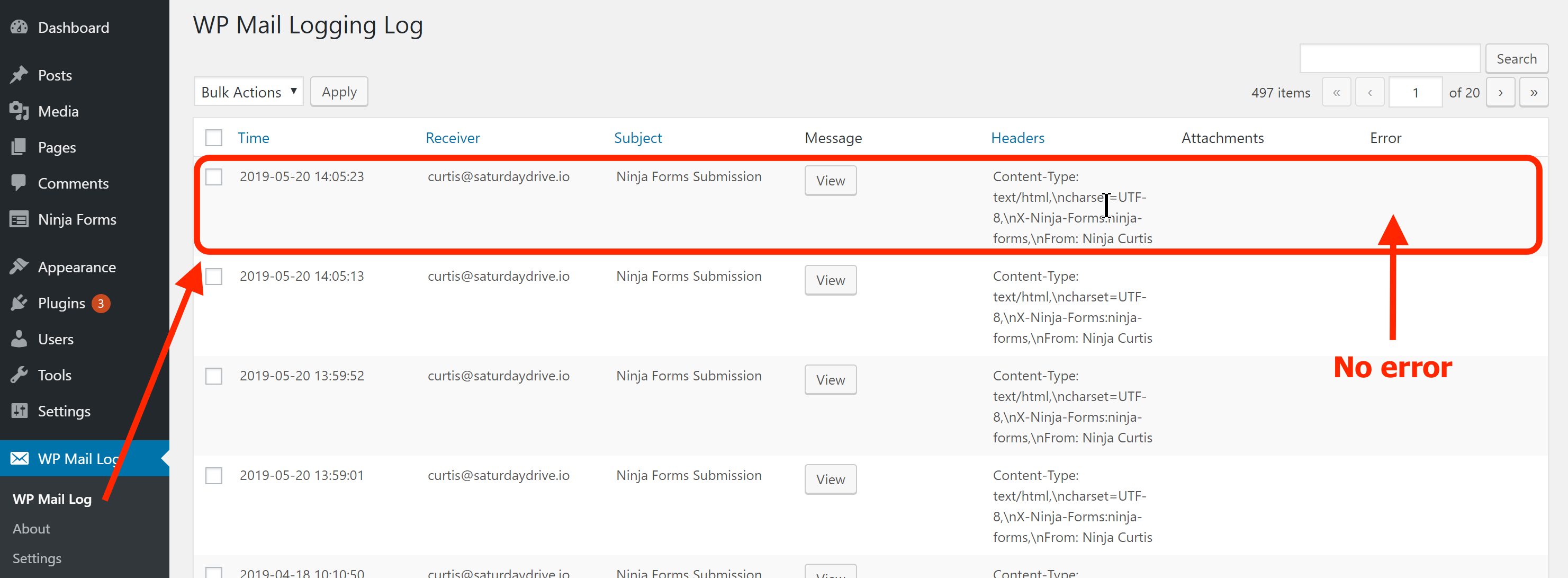Click Apply next to Bulk Actions
Screen dimensions: 1568x578
pyautogui.click(x=338, y=91)
